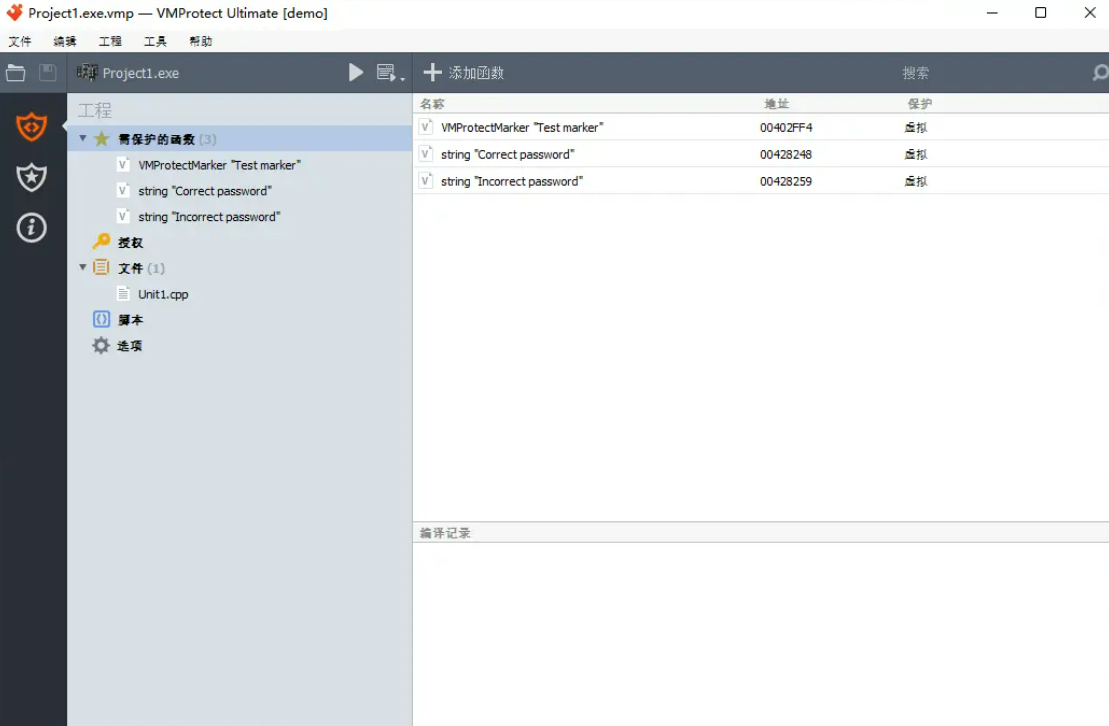Click the save project disk icon

click(x=47, y=72)
